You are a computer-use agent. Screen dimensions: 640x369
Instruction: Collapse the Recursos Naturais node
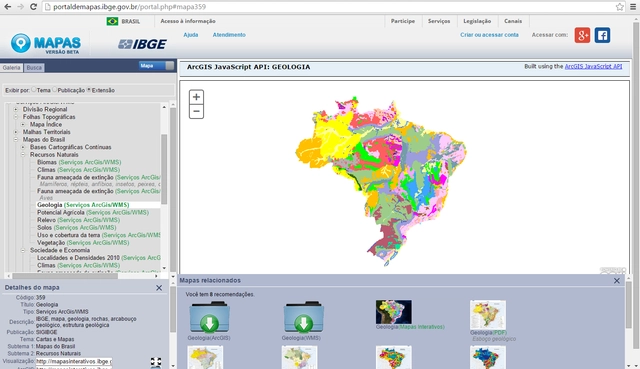(x=23, y=154)
